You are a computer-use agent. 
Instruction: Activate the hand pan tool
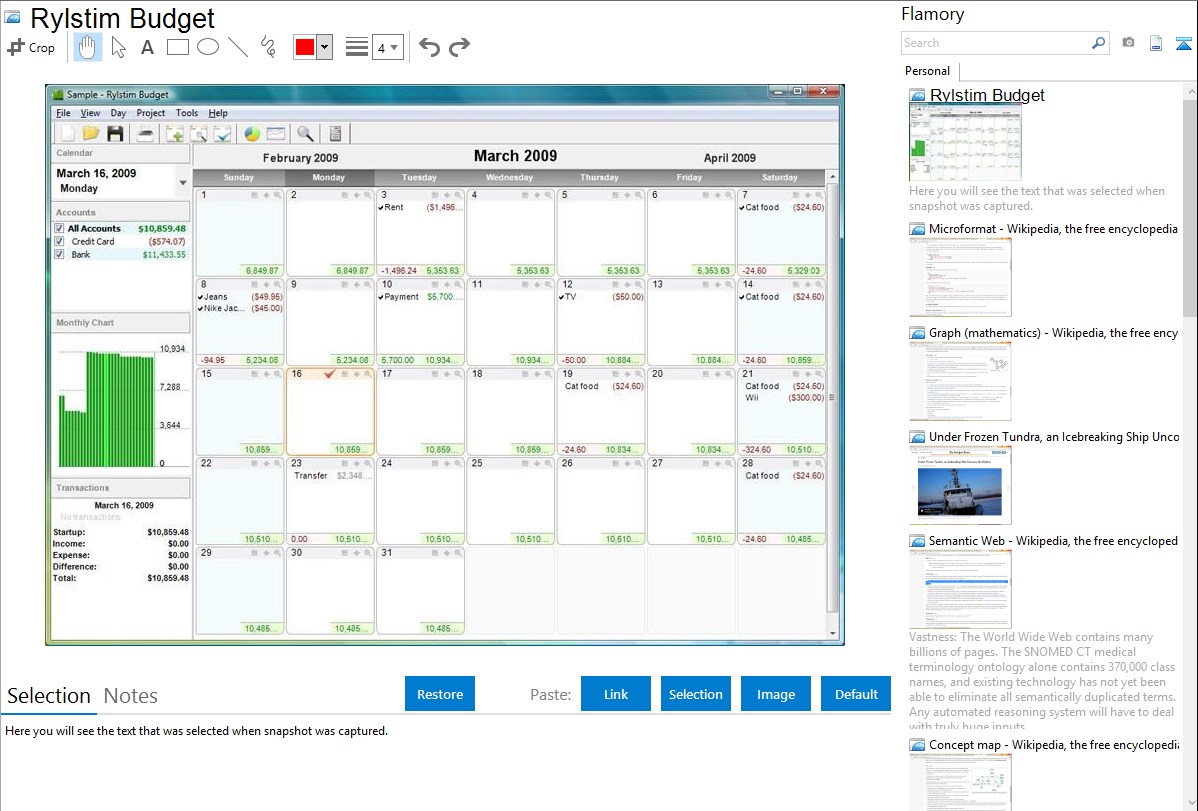point(87,47)
